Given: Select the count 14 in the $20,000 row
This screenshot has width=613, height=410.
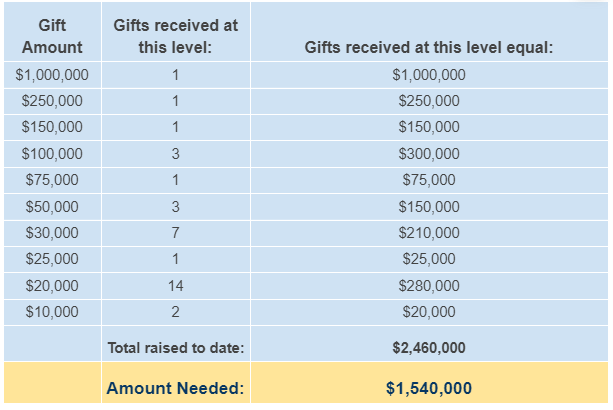Looking at the screenshot, I should coord(176,286).
